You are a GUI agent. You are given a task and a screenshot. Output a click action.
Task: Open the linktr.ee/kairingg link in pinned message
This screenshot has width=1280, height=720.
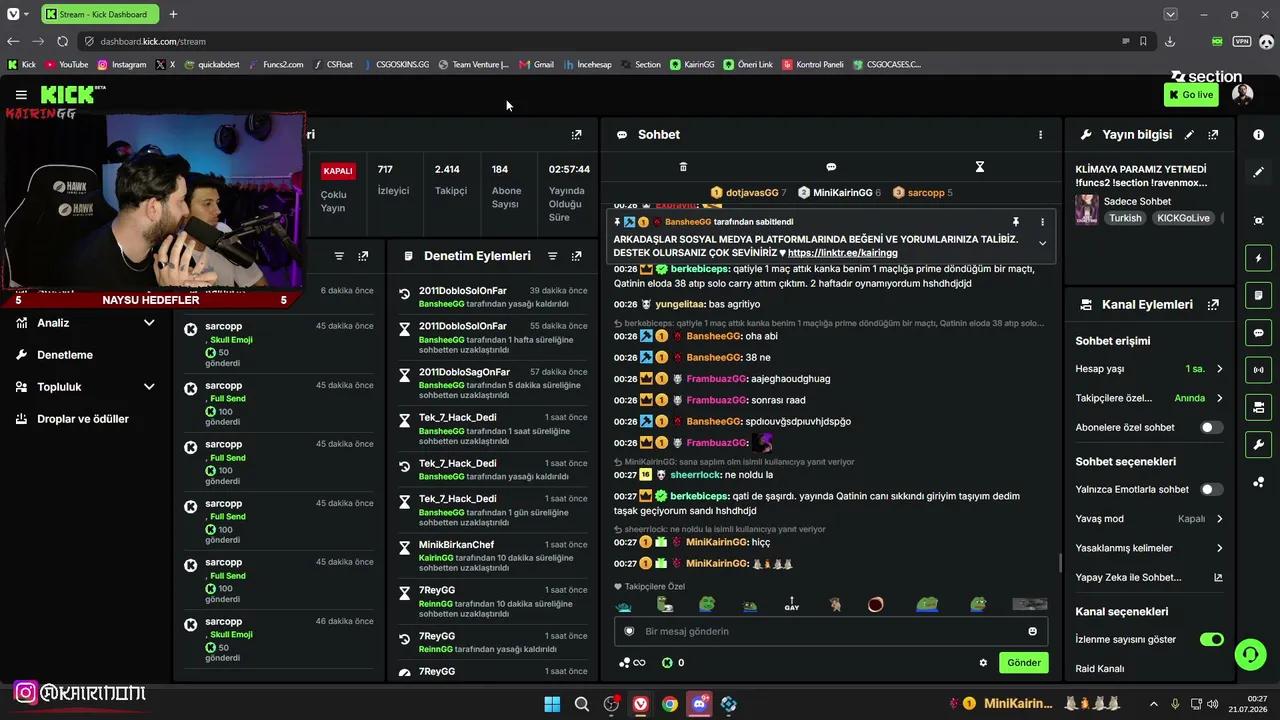pyautogui.click(x=842, y=253)
